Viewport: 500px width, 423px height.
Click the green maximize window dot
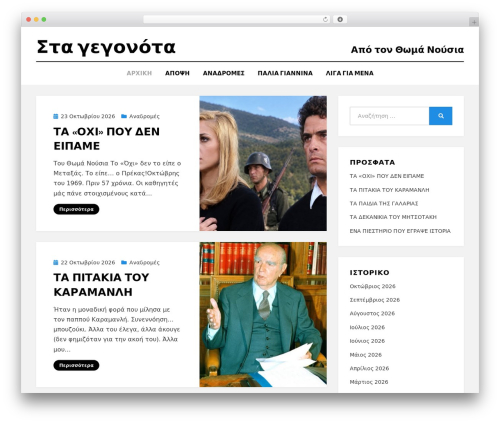44,20
